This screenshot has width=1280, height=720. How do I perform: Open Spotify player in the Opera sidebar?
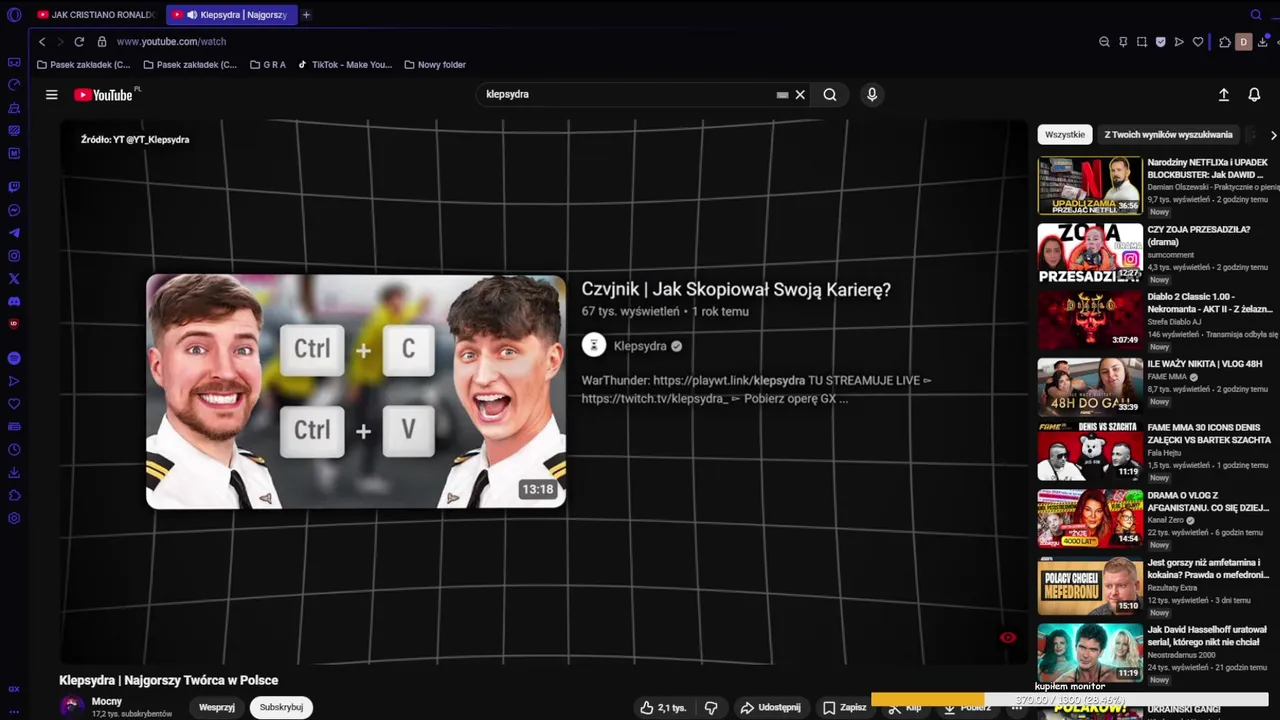(14, 358)
